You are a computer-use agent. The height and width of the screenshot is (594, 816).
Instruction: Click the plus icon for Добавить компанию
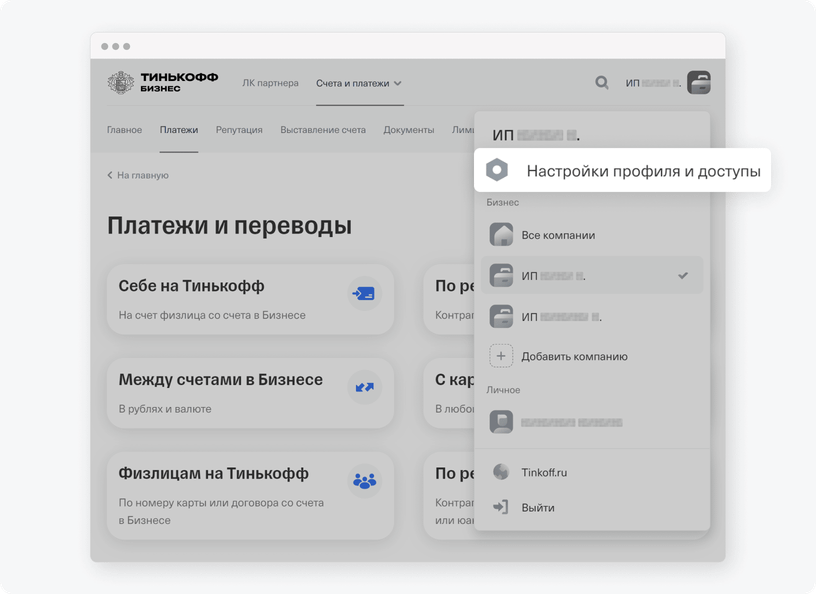click(x=501, y=356)
